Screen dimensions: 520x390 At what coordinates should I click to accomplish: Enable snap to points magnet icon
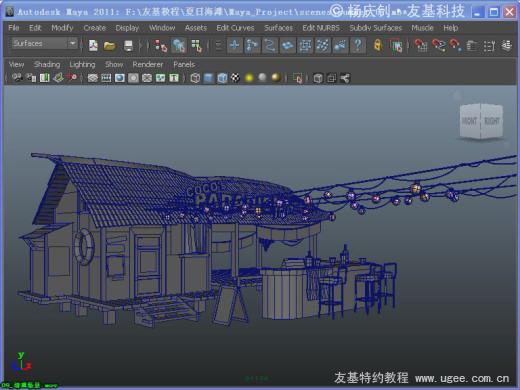point(455,45)
